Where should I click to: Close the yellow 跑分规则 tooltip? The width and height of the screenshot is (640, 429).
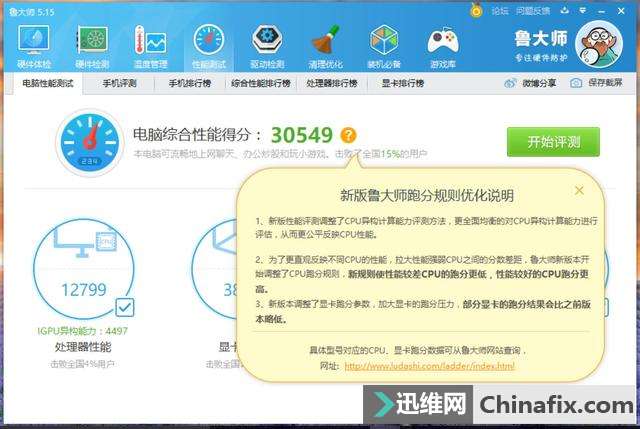[579, 191]
